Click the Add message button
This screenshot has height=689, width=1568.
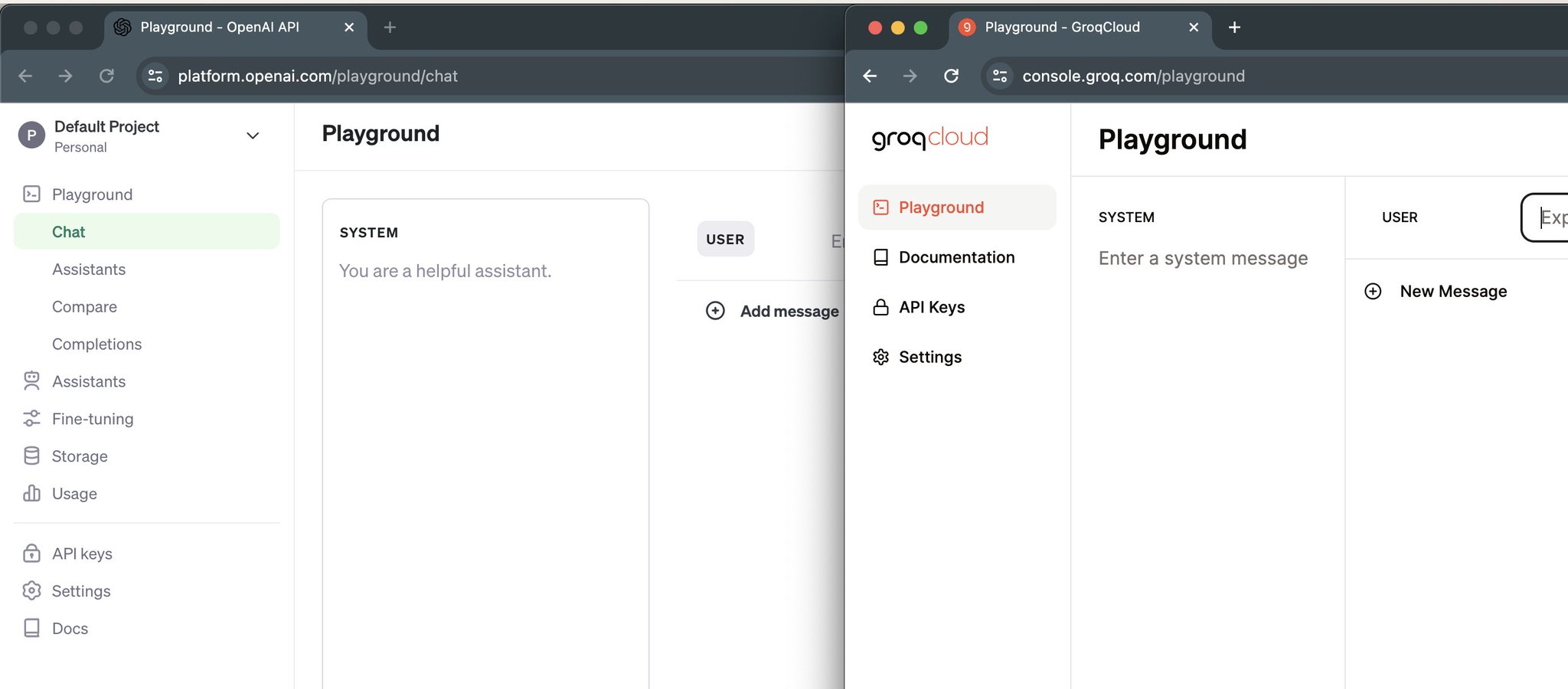[x=772, y=311]
